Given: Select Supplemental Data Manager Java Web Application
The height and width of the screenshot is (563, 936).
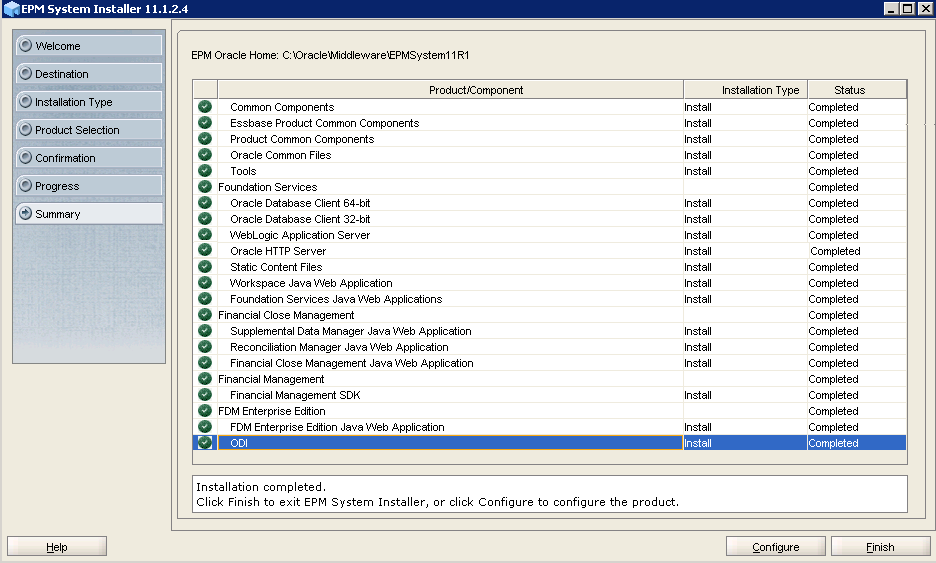Looking at the screenshot, I should click(x=350, y=331).
